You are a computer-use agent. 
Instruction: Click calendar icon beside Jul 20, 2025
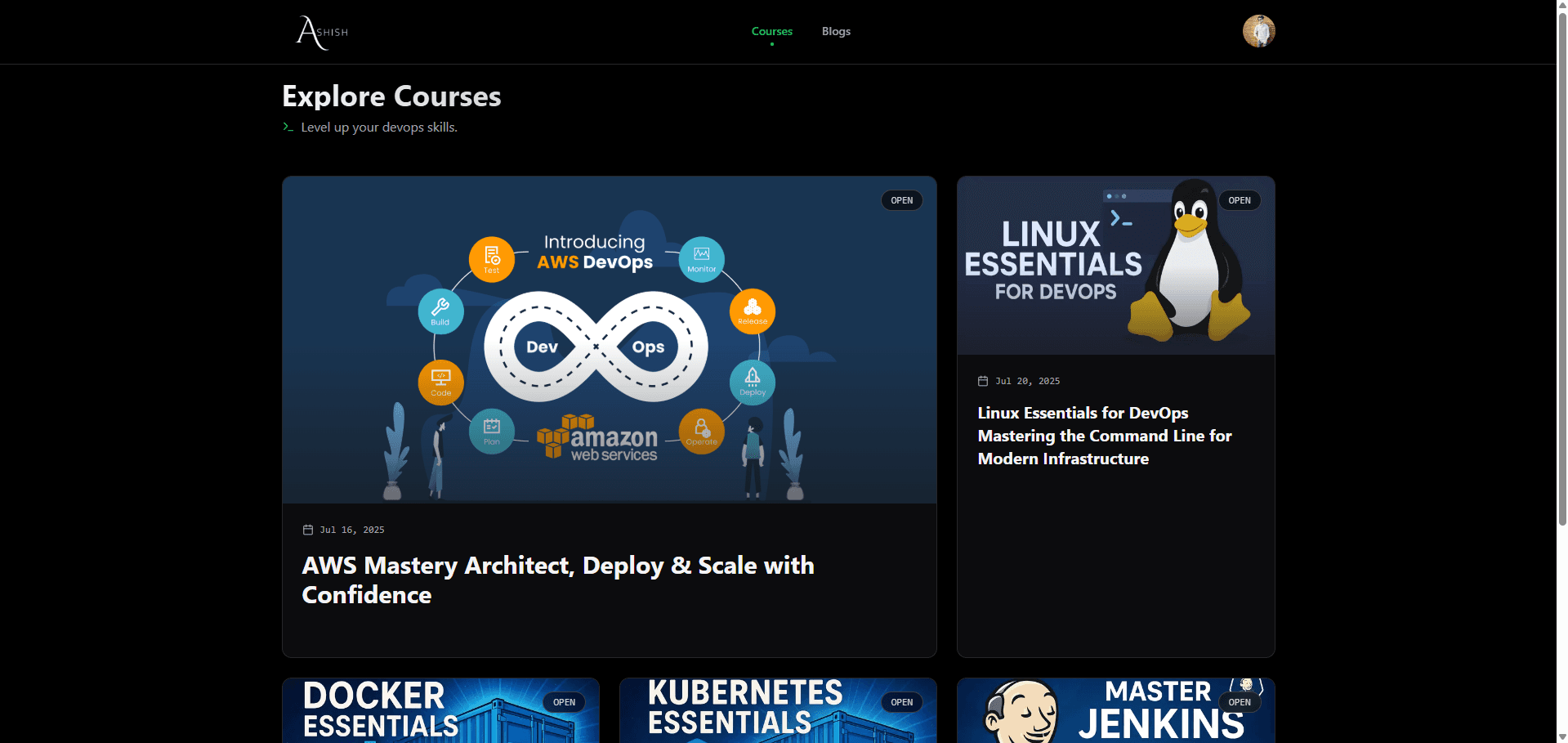pos(983,381)
